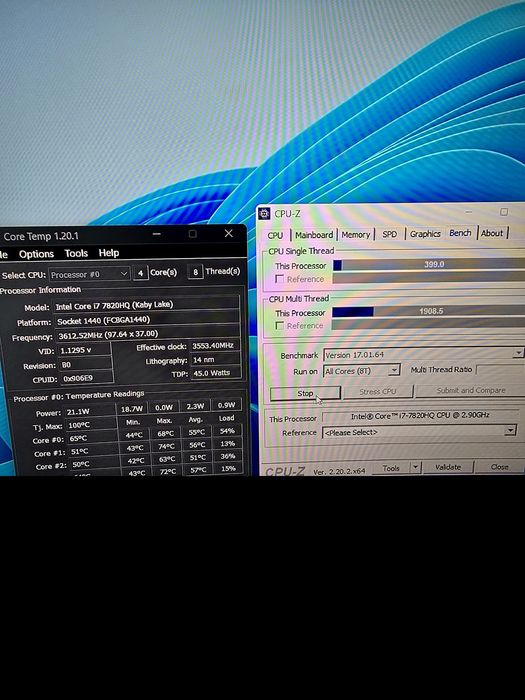Switch to the Memory tab
The image size is (525, 700).
click(356, 234)
